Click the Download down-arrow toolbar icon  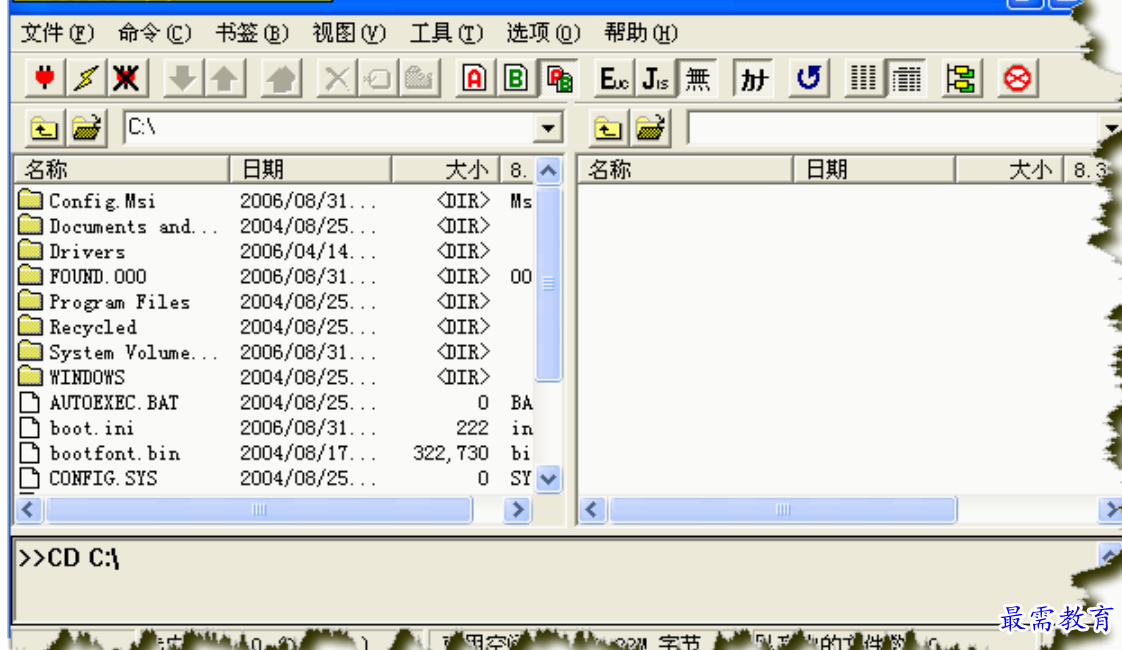click(x=183, y=78)
